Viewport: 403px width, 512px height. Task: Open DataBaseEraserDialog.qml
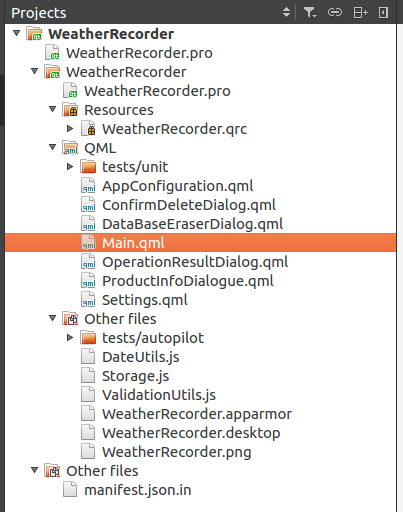[193, 224]
